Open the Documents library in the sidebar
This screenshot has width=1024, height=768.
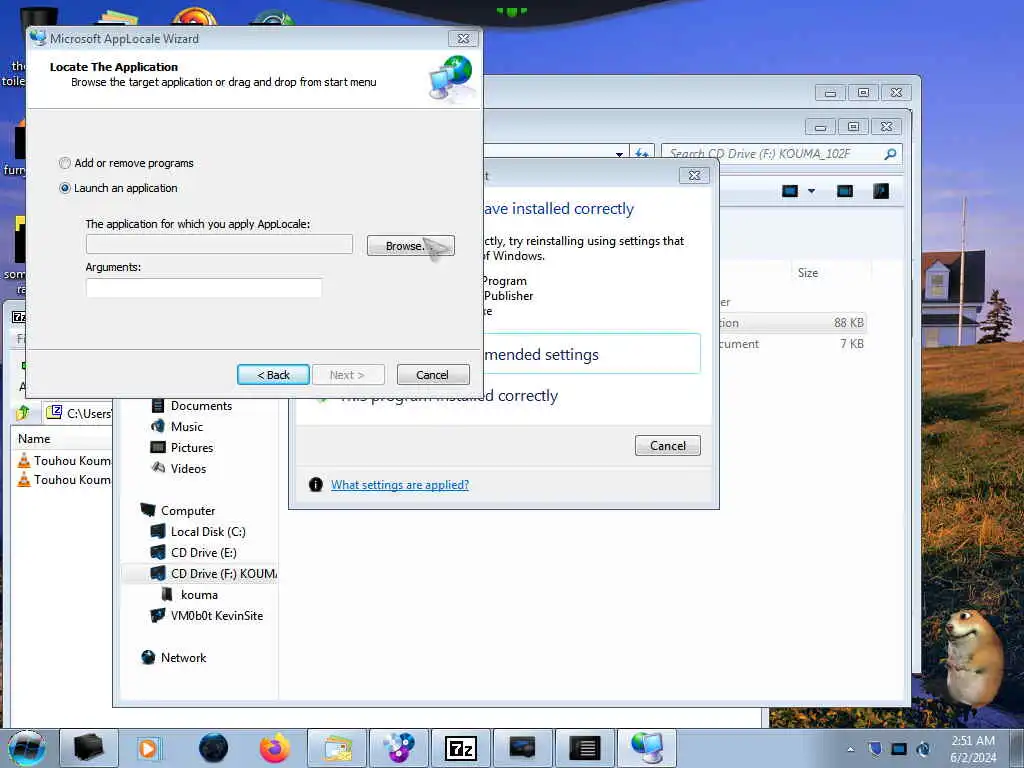tap(201, 406)
